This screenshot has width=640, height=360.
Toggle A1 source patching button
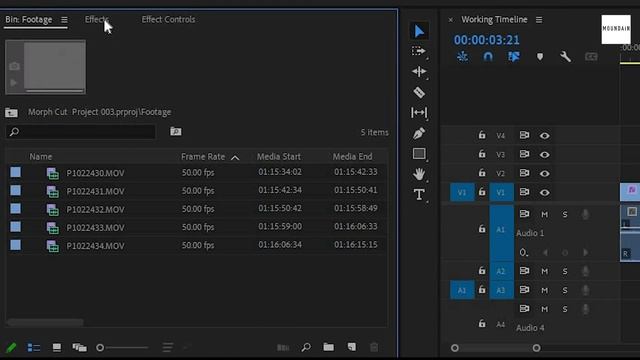tap(462, 290)
